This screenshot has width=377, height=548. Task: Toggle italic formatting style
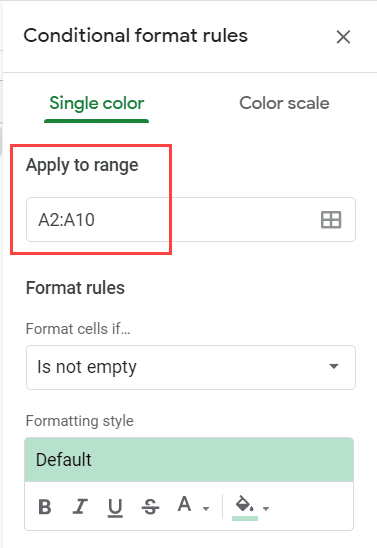tap(80, 506)
